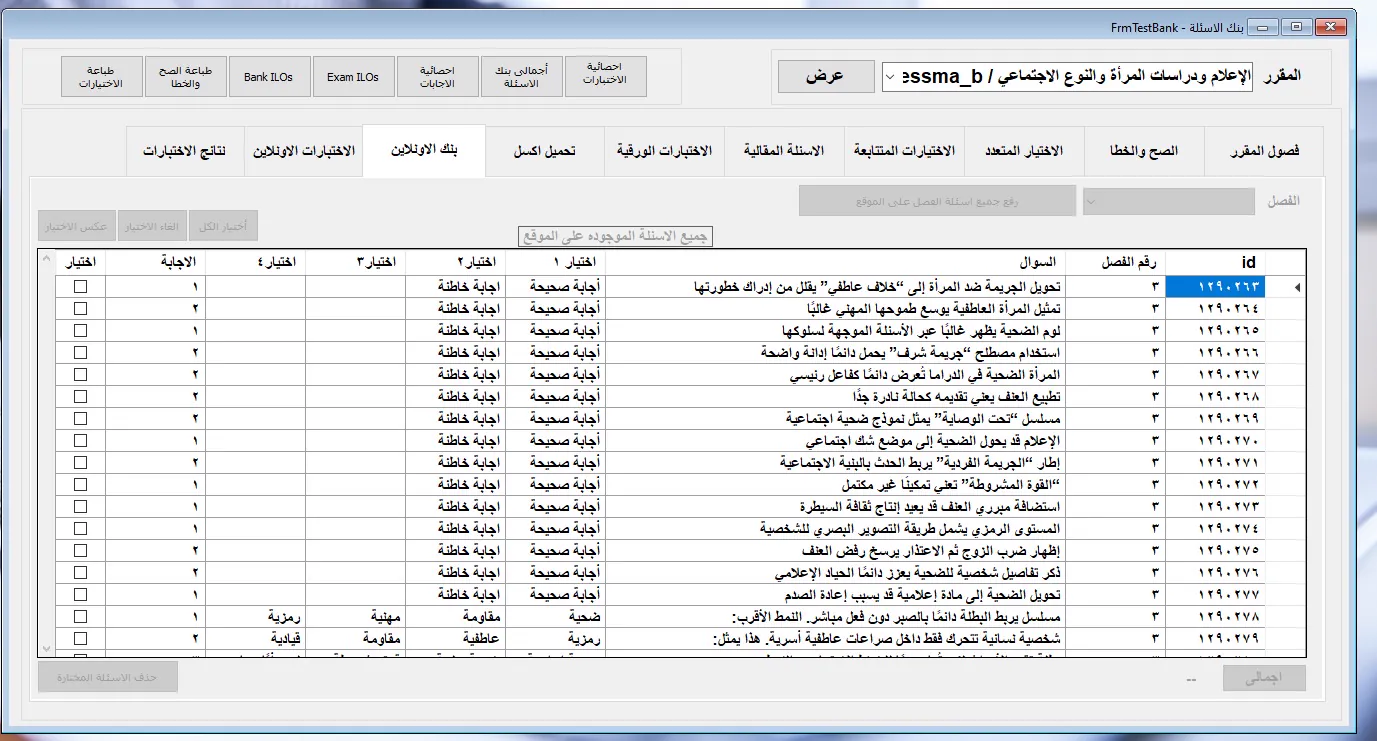
Task: Select the checkbox in row ١٢٩٠٢٦٦
Action: click(81, 353)
